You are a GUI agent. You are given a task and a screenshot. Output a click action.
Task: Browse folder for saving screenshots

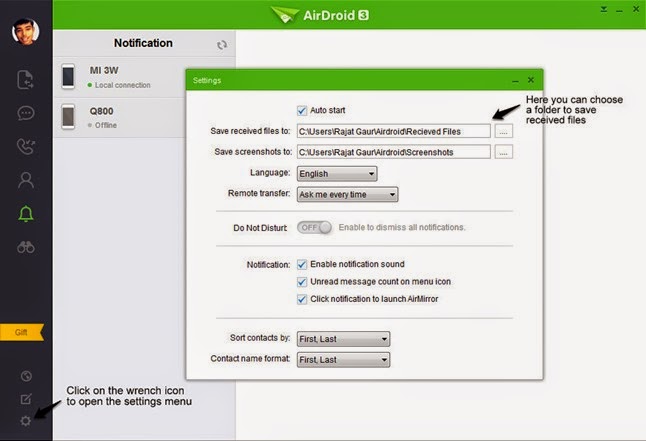click(x=503, y=152)
